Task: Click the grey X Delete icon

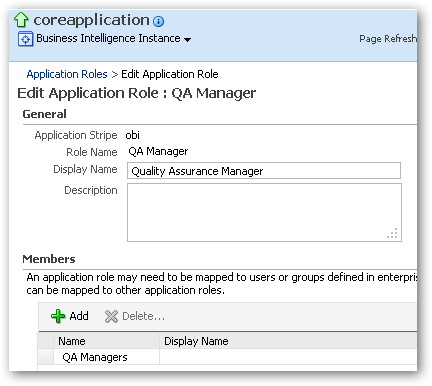Action: pyautogui.click(x=111, y=316)
